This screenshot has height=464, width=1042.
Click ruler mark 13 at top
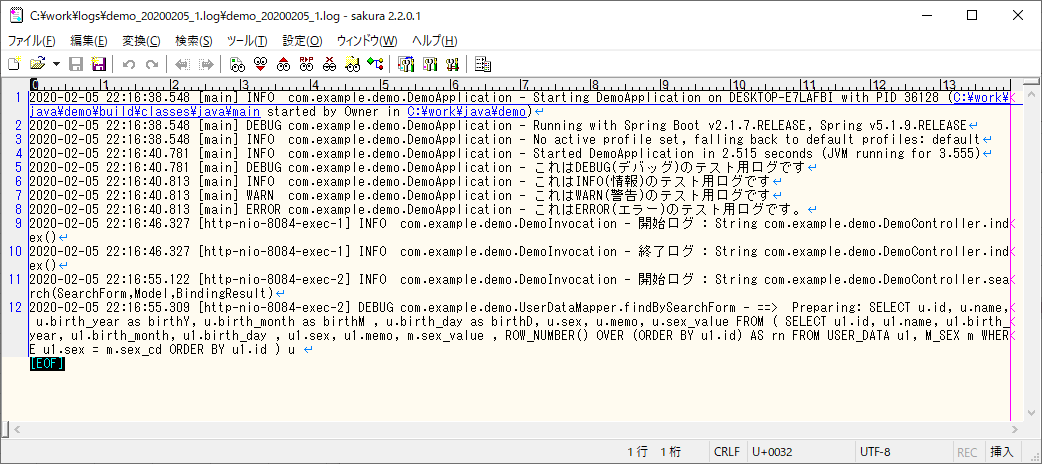point(949,85)
